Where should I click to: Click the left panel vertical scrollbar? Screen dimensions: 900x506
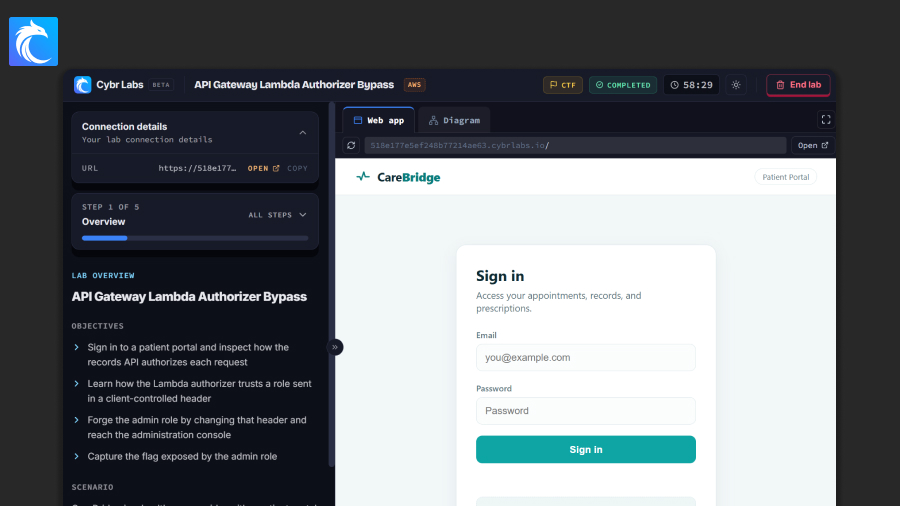tap(331, 284)
